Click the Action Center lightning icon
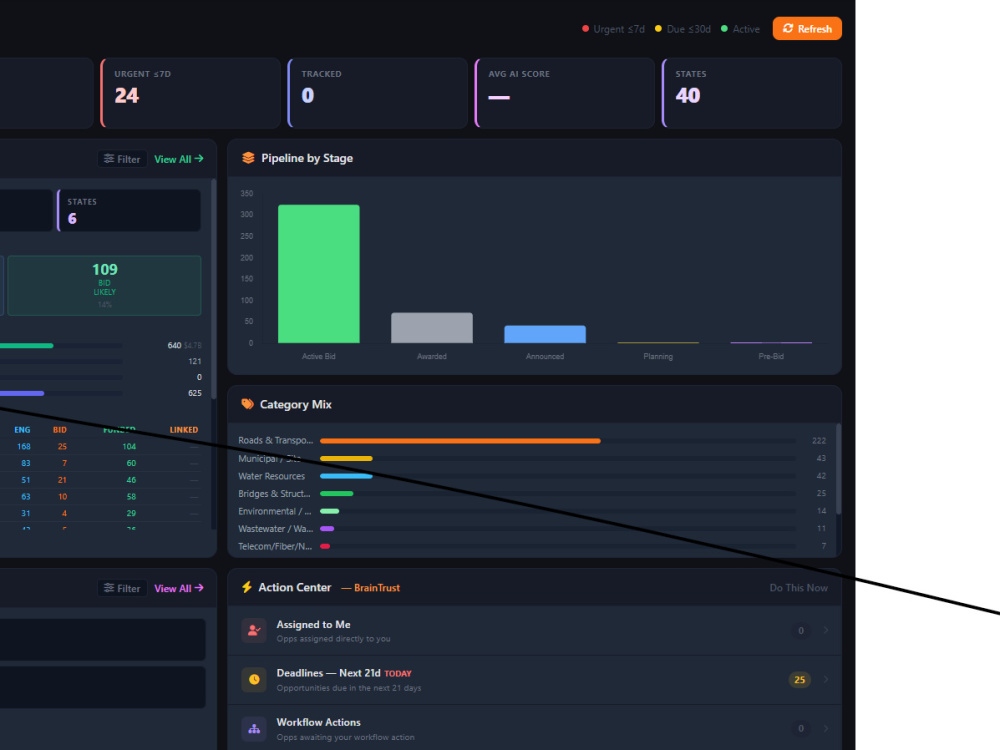The width and height of the screenshot is (1000, 750). click(x=247, y=587)
